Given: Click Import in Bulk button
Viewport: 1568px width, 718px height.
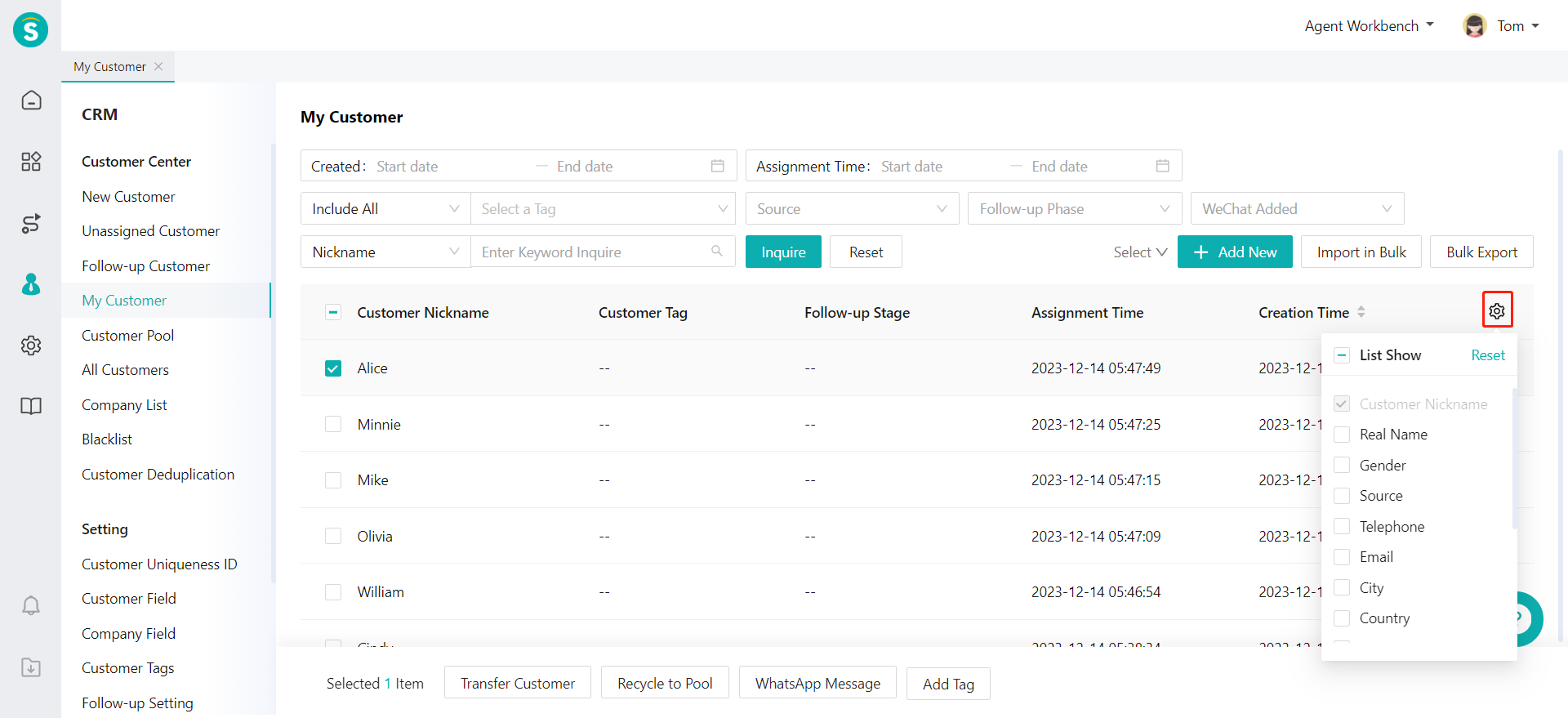Looking at the screenshot, I should coord(1361,252).
